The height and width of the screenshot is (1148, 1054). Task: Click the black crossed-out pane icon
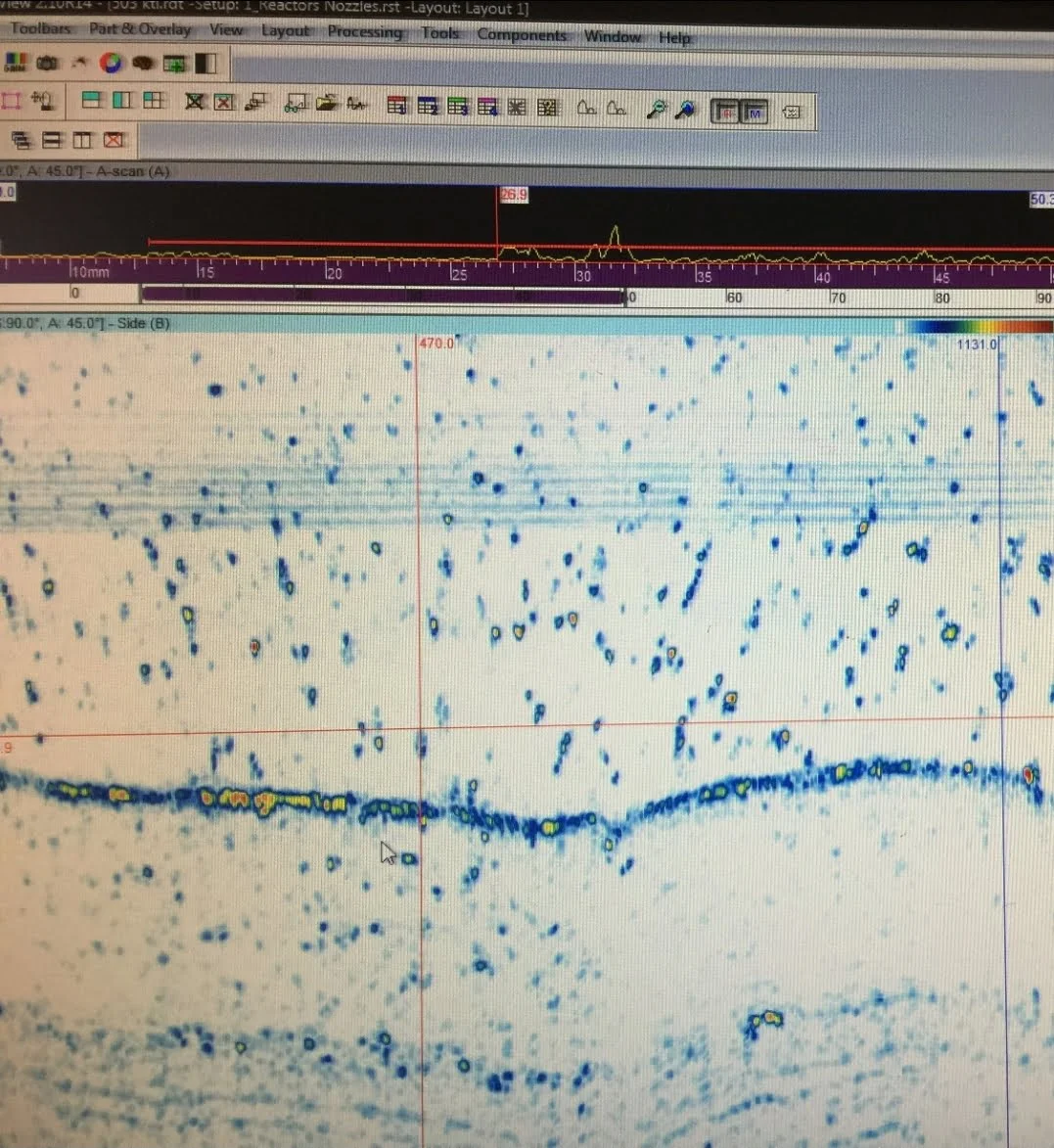(194, 101)
